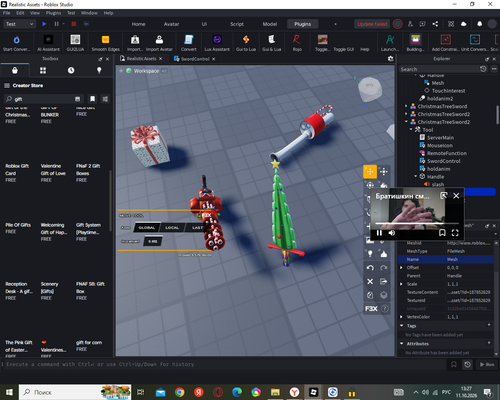Click the Import Avatar plugin icon
Viewport: 500px width, 400px height.
[159, 40]
